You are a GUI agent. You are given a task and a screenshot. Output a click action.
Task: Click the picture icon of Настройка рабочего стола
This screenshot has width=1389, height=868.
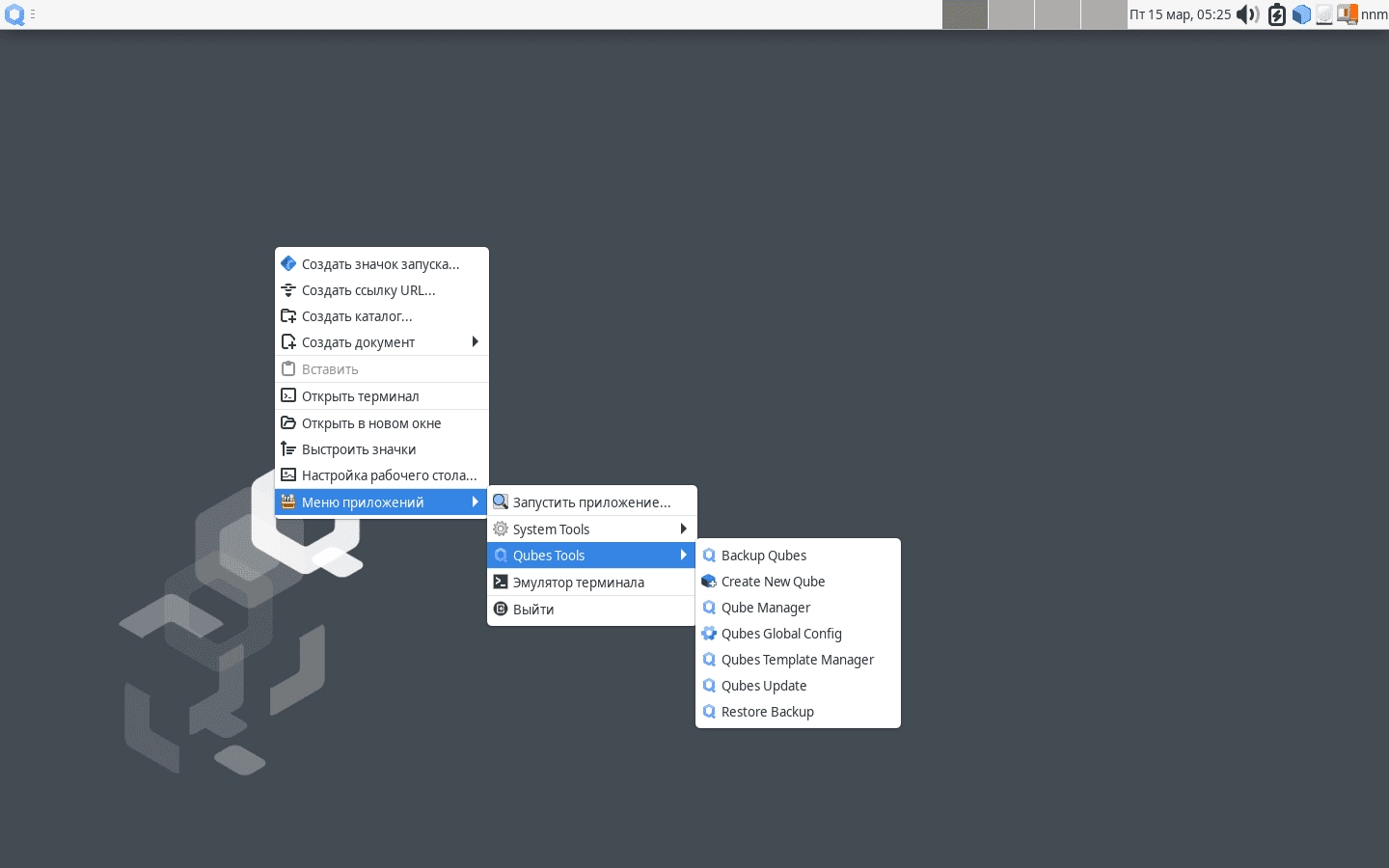(x=288, y=475)
